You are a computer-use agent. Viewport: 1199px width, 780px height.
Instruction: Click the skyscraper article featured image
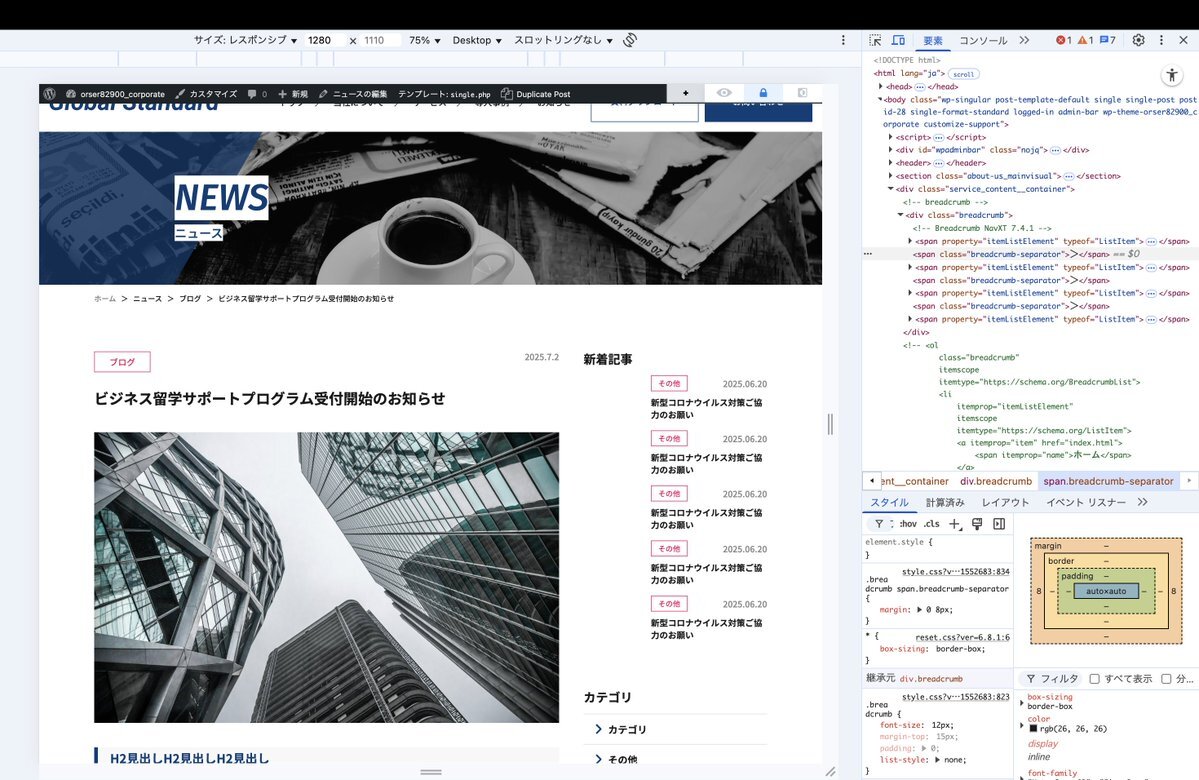click(x=327, y=577)
